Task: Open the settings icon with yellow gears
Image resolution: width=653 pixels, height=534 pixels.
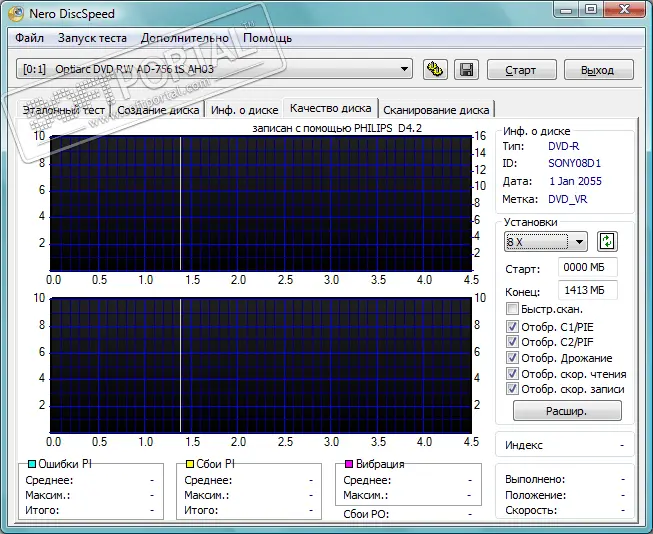Action: click(x=435, y=70)
